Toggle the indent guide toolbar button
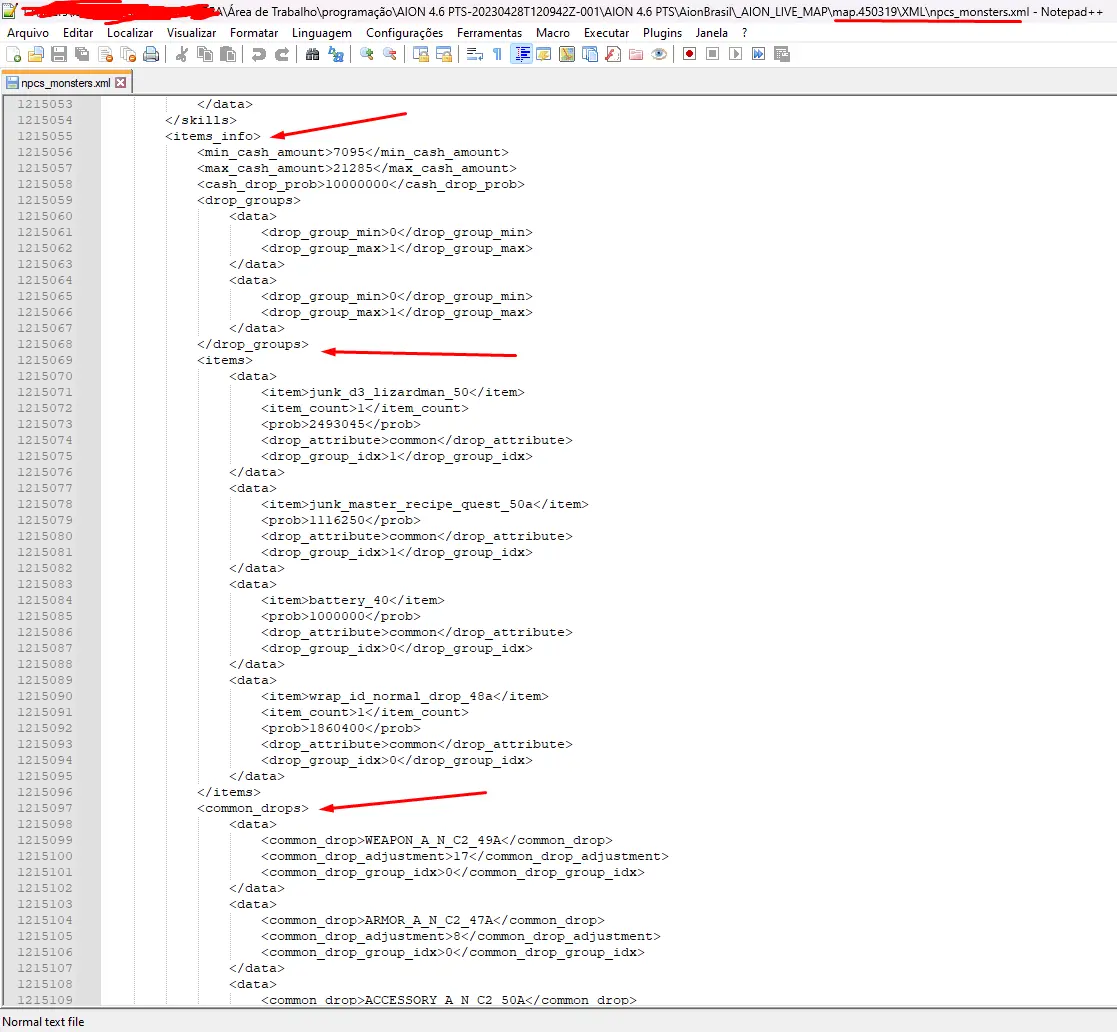 (521, 55)
